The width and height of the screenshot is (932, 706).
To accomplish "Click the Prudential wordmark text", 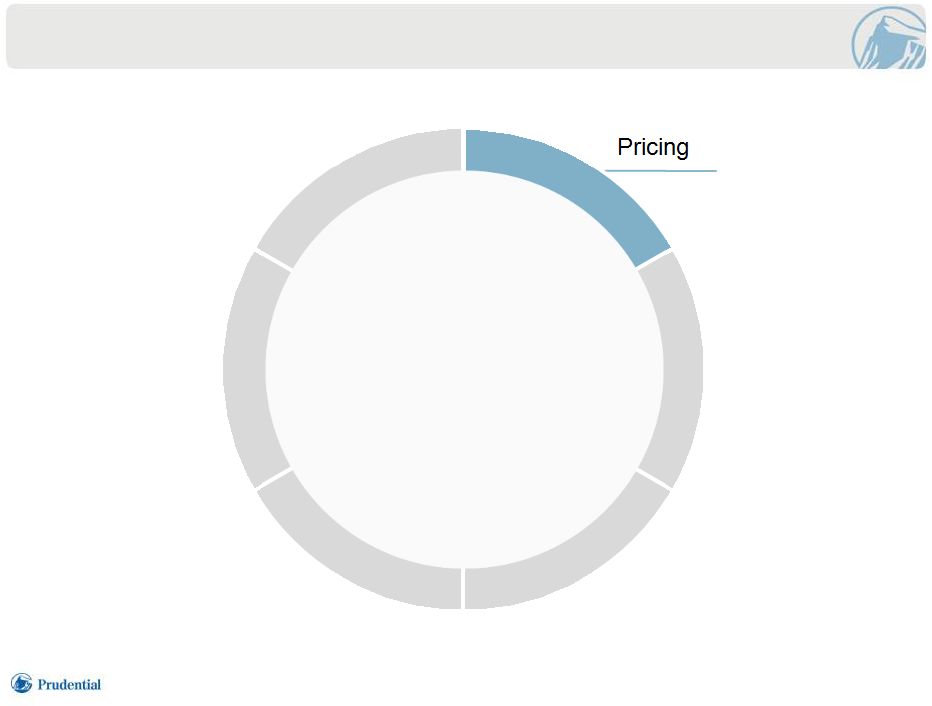I will [x=69, y=685].
